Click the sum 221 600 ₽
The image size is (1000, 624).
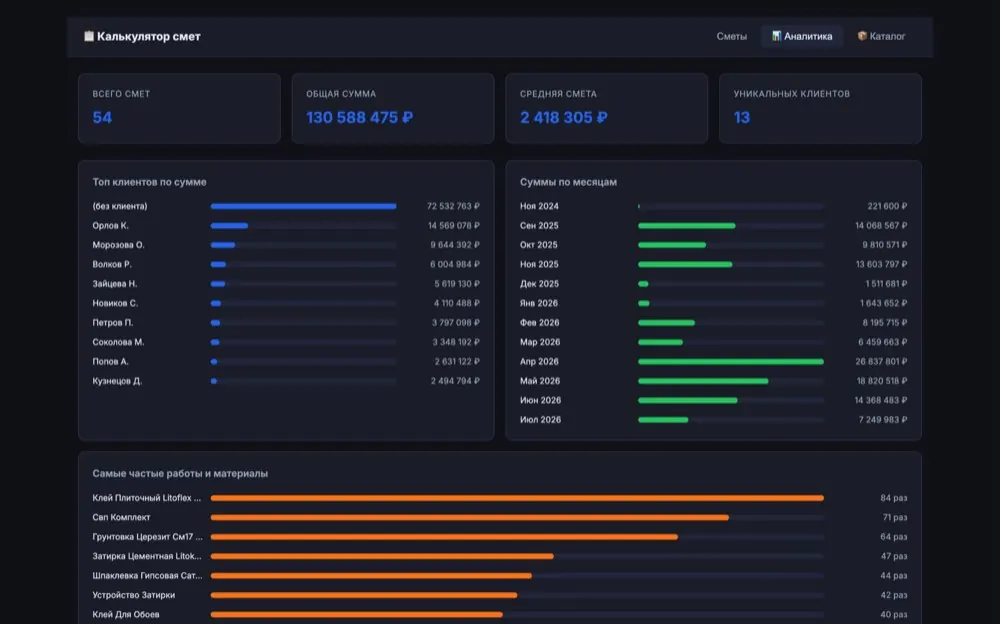click(x=887, y=206)
